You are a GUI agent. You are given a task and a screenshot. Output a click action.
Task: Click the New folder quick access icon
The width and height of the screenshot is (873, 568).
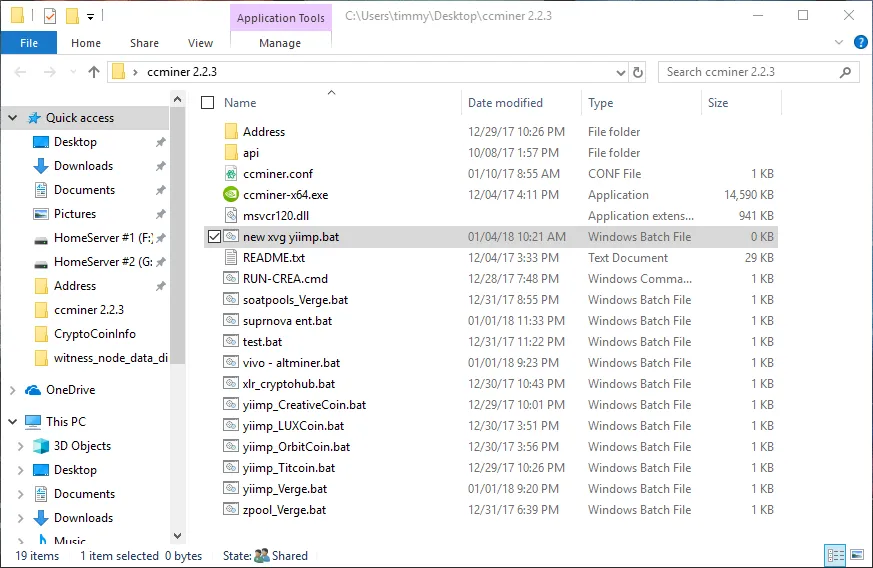point(72,16)
